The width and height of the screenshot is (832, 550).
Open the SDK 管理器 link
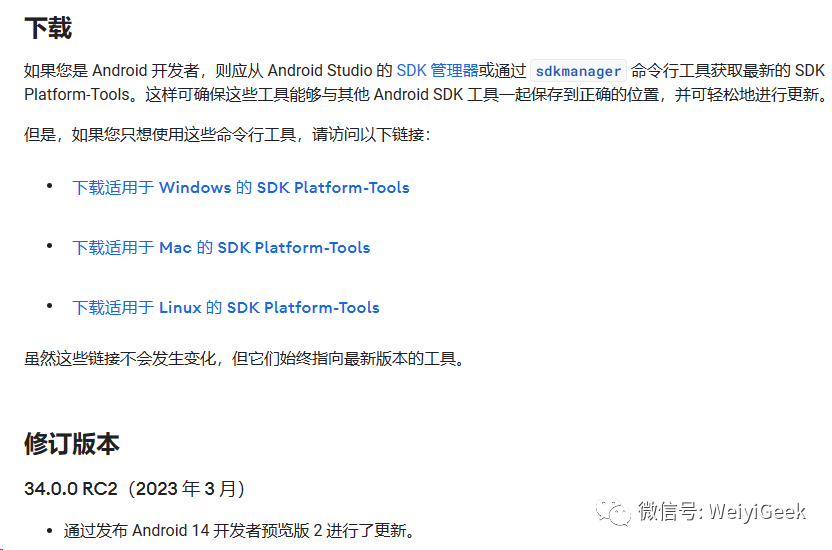tap(437, 70)
